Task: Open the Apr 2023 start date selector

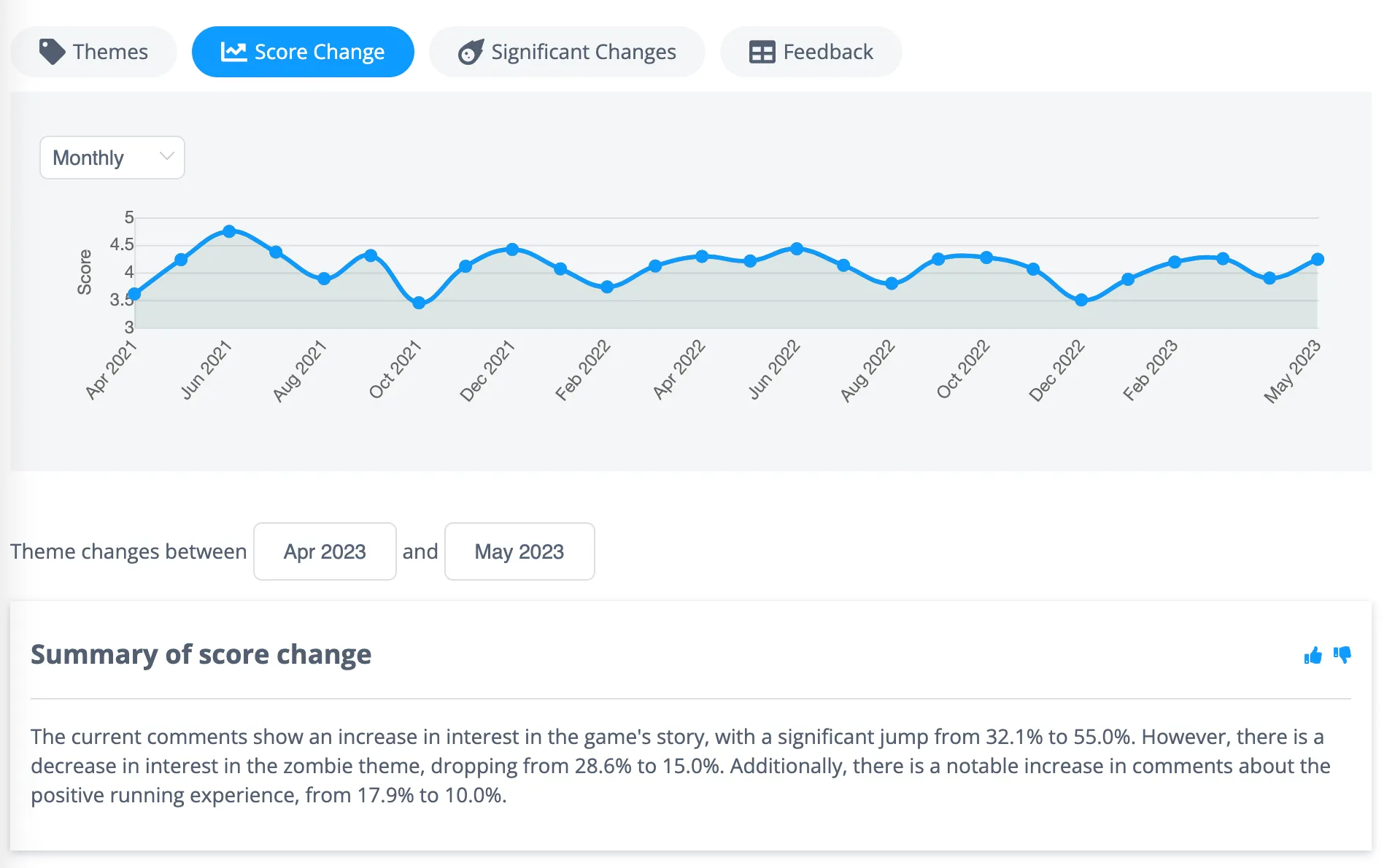Action: click(x=325, y=551)
